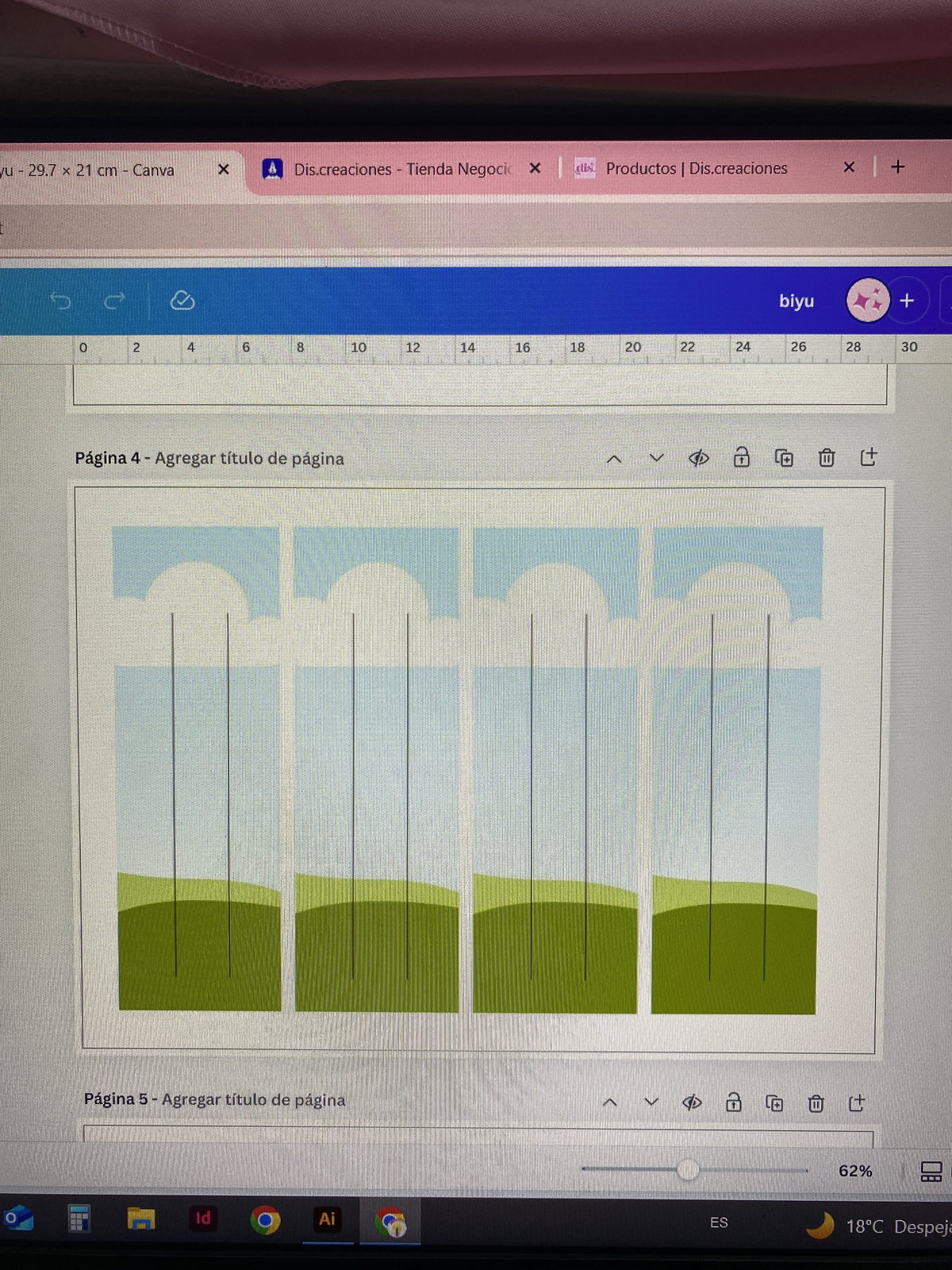Toggle hide page on Página 4
Viewport: 952px width, 1270px height.
(698, 458)
